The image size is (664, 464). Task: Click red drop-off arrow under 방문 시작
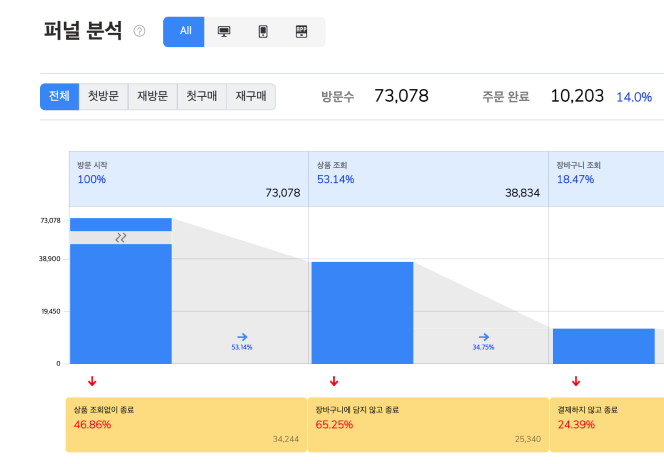click(x=92, y=381)
